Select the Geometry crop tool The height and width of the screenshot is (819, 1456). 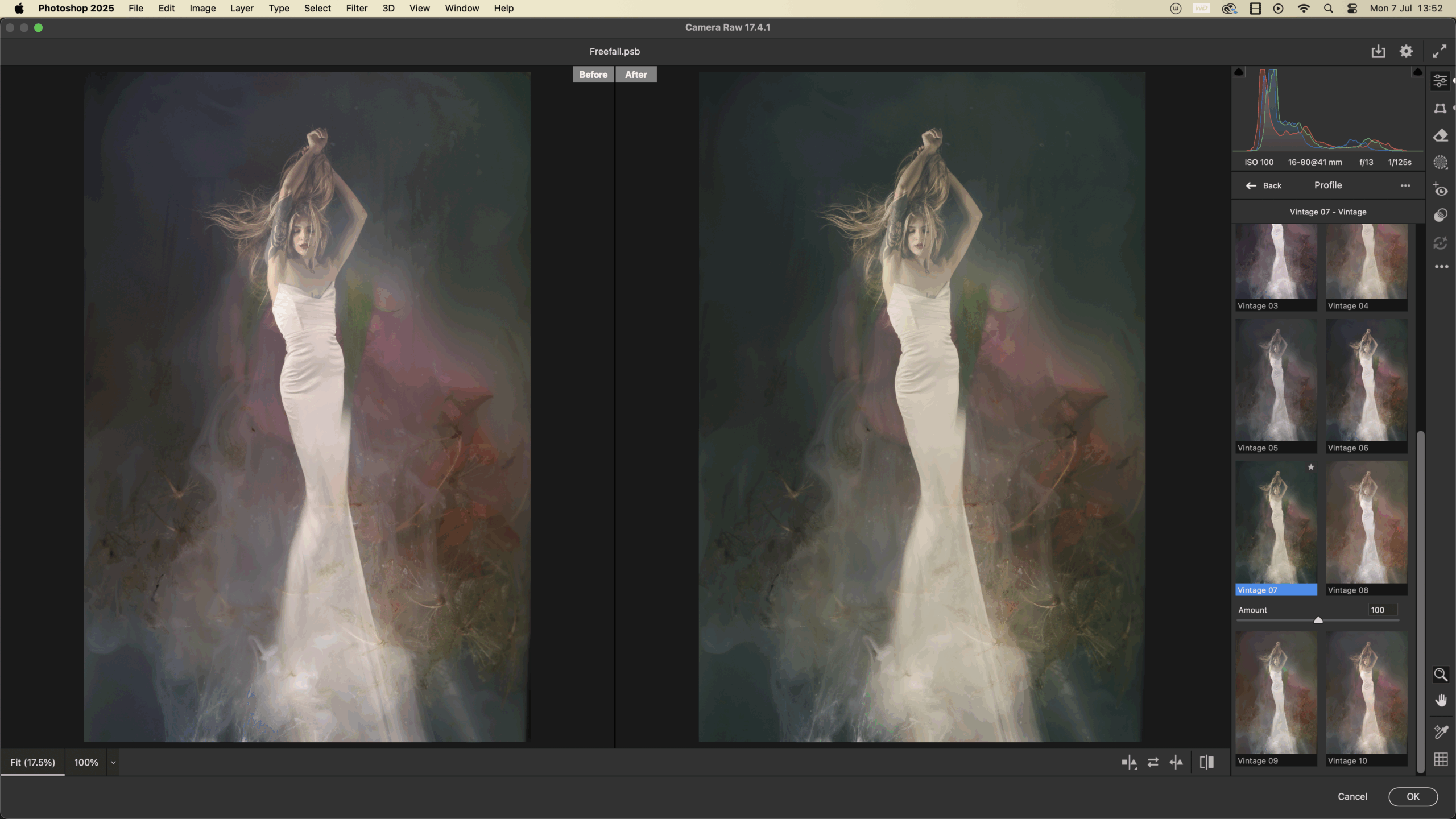point(1440,108)
